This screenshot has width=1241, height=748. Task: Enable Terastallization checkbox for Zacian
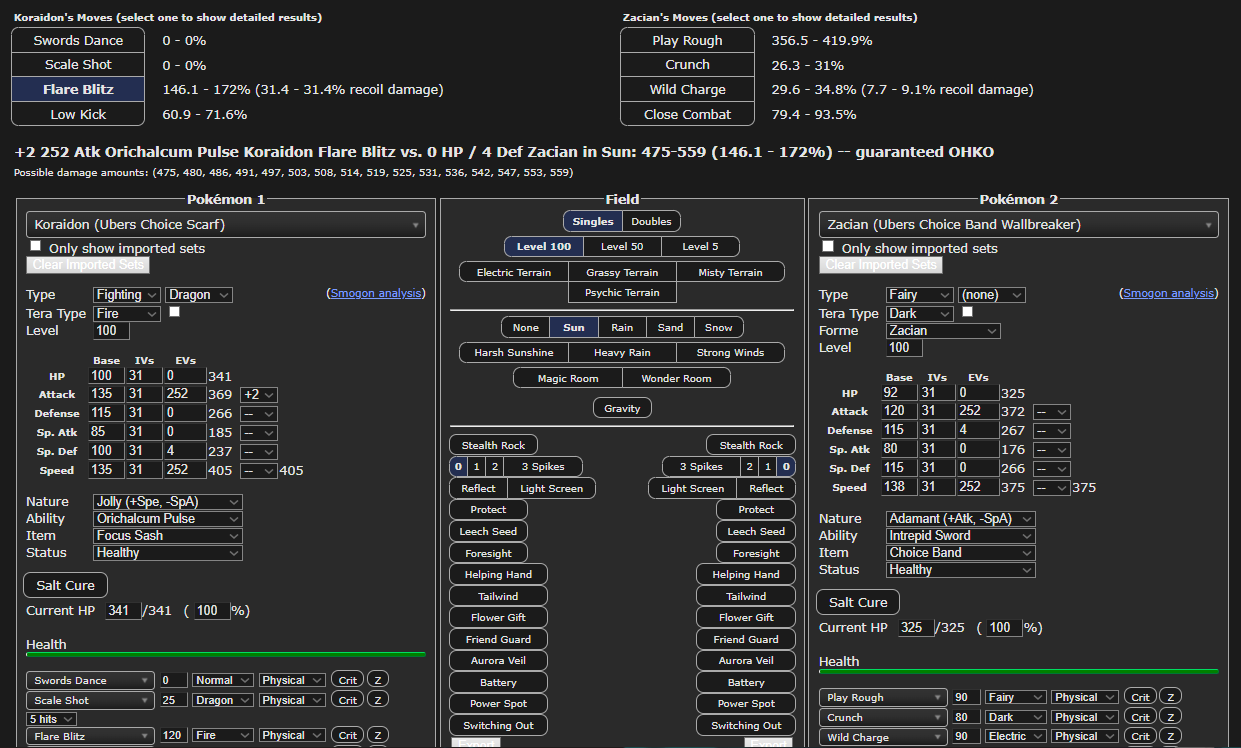[967, 312]
